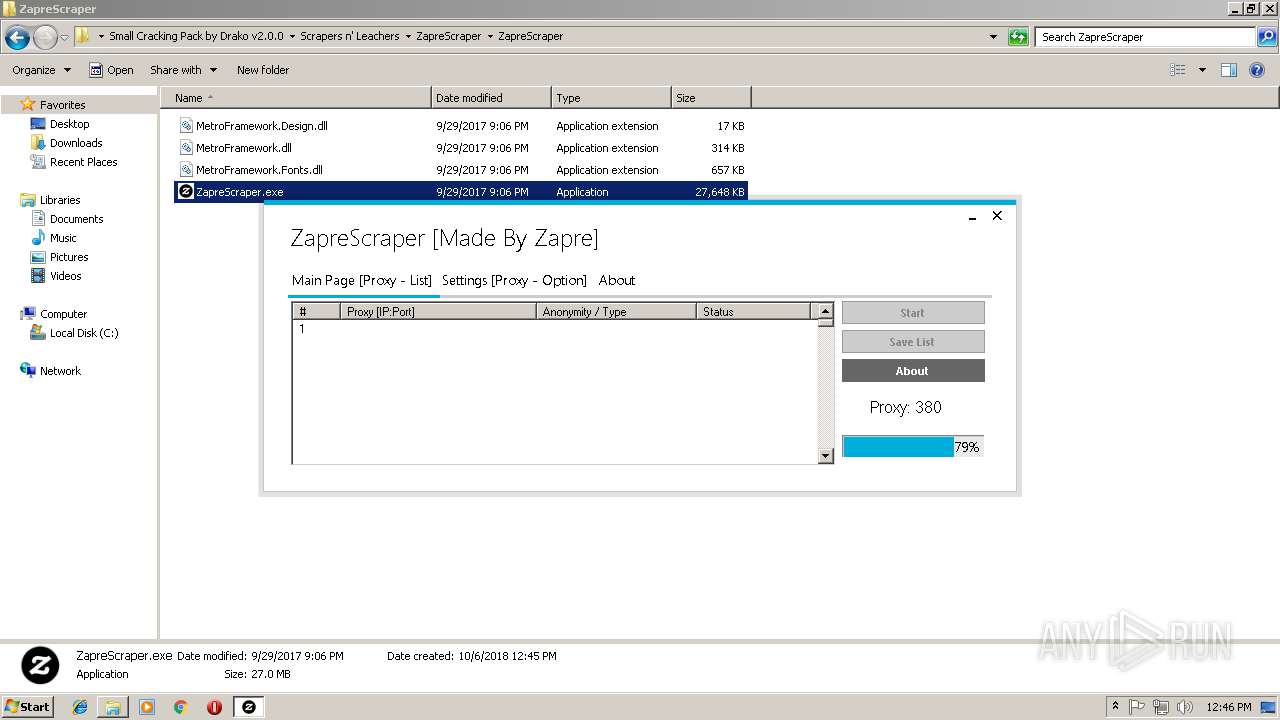Open recent pages dropdown beside Forward
This screenshot has height=720, width=1280.
pos(65,38)
